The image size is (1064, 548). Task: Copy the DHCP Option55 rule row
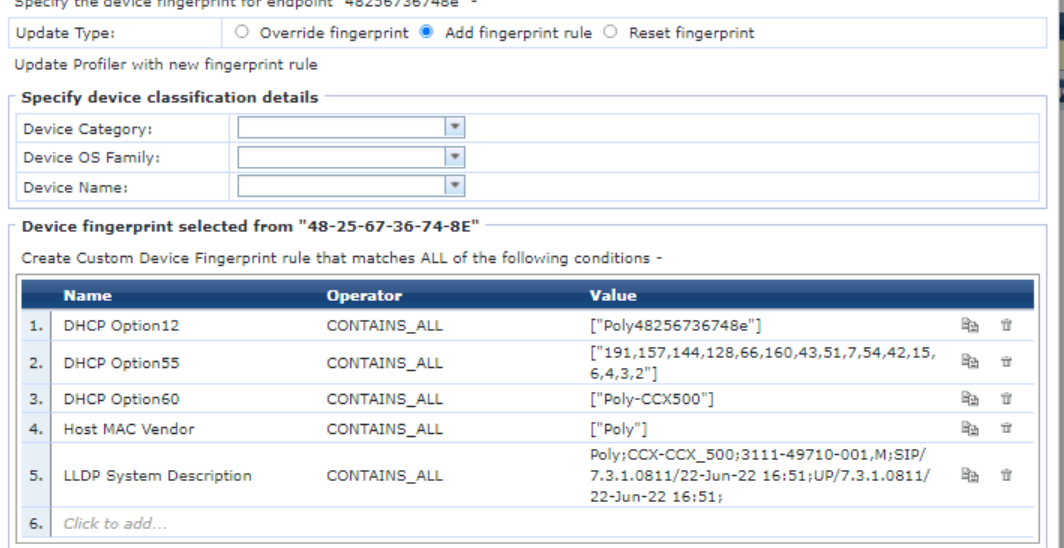pos(969,363)
